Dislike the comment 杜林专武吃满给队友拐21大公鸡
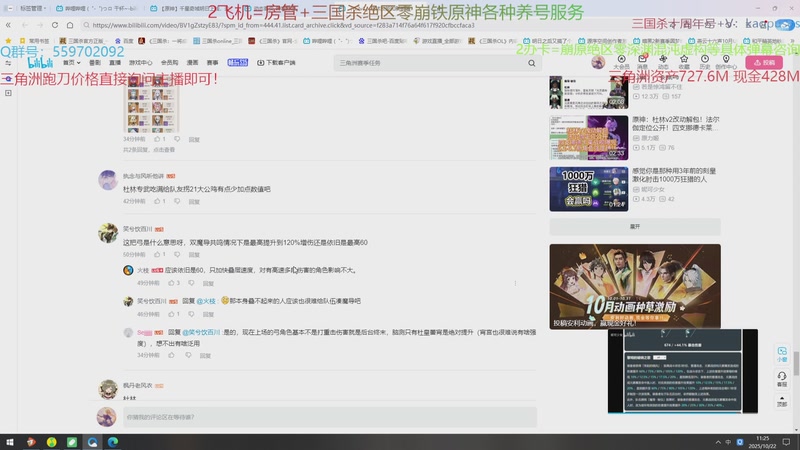 tap(177, 201)
